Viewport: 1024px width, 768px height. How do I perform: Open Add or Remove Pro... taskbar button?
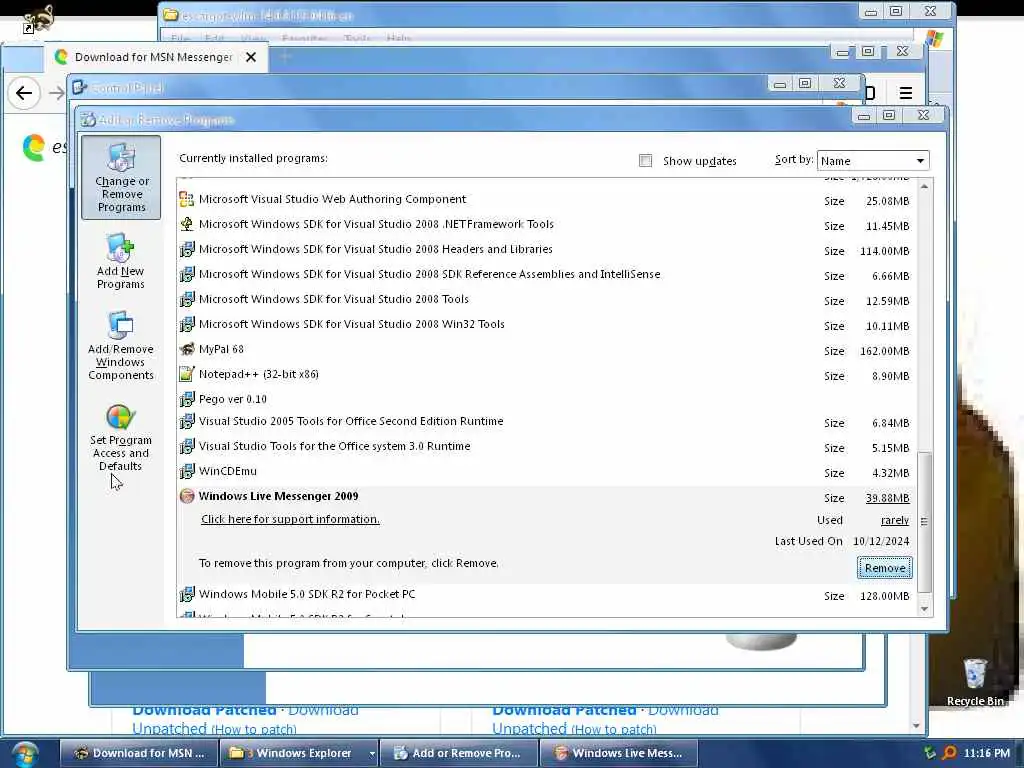[458, 753]
